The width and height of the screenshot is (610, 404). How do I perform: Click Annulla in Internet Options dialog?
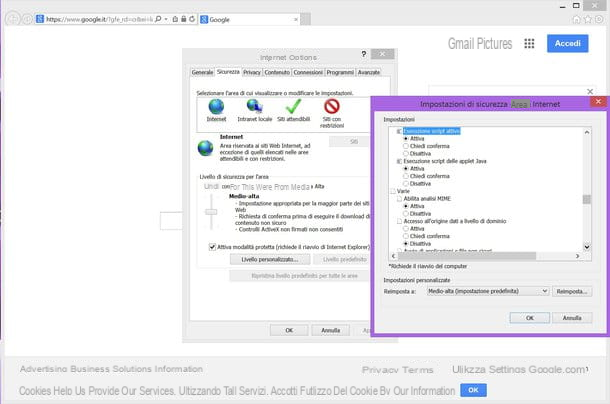330,330
